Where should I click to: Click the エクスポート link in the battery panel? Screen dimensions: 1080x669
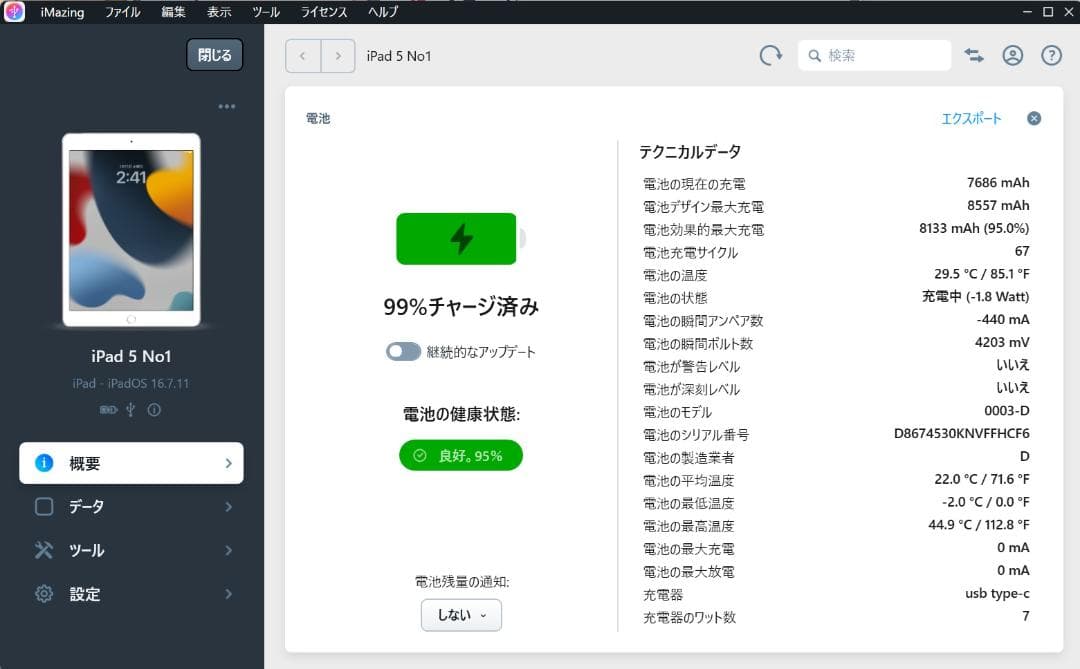pyautogui.click(x=972, y=118)
